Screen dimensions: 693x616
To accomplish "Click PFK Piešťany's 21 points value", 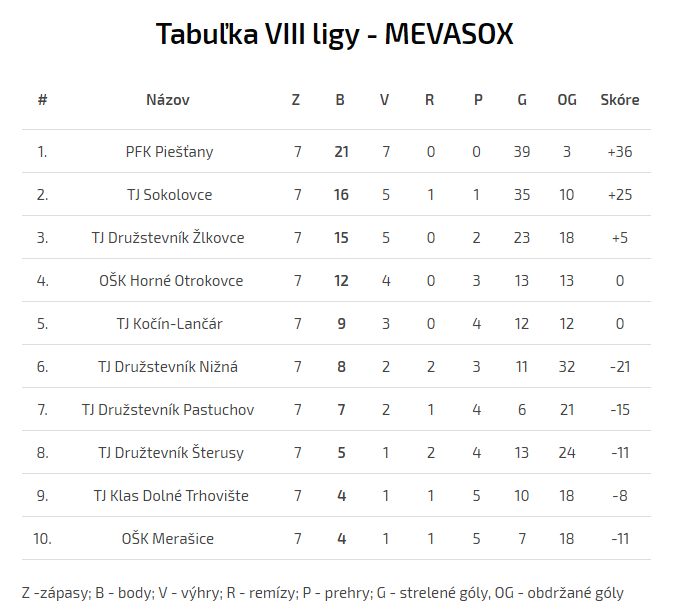I will [342, 152].
